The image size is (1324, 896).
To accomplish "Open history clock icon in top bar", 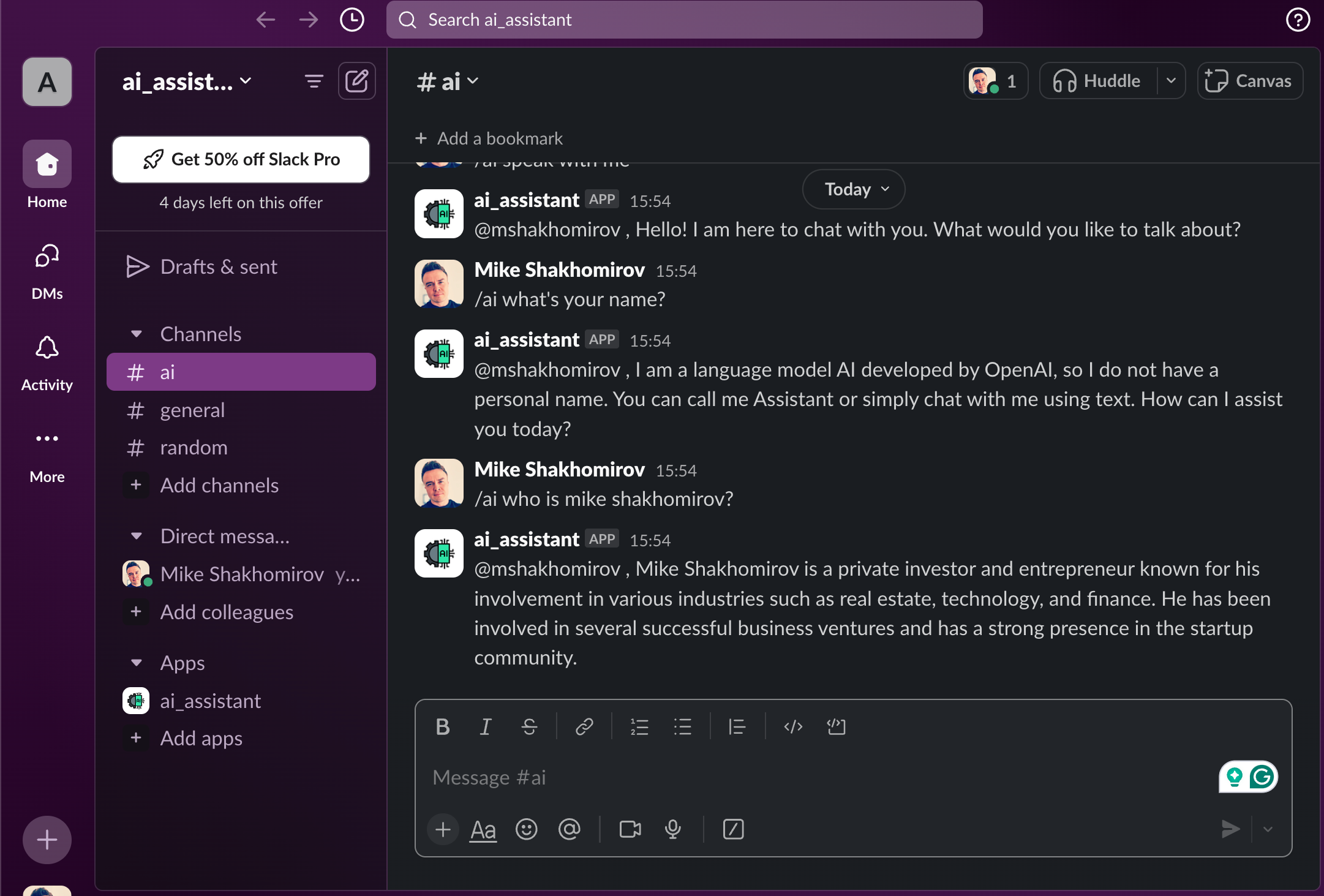I will [x=352, y=20].
